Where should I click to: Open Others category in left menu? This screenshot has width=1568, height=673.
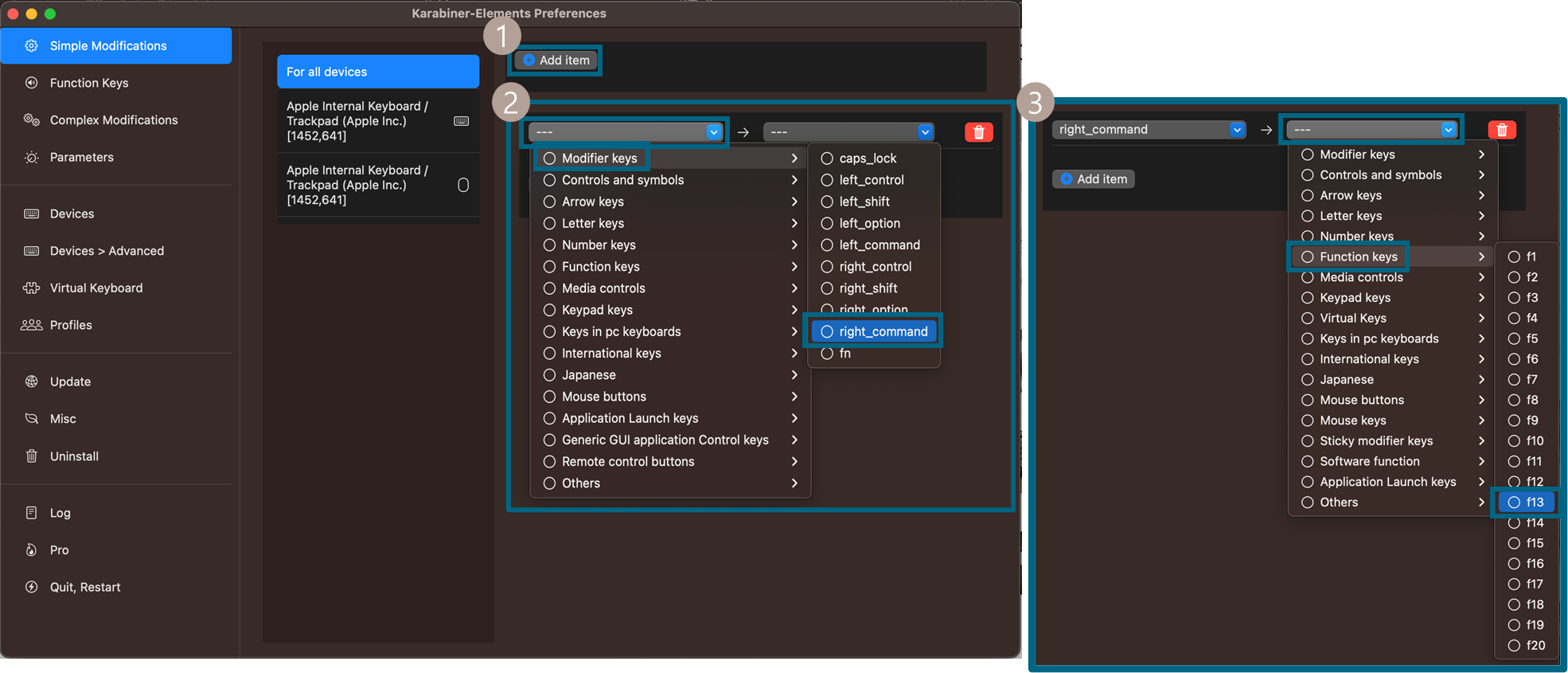pyautogui.click(x=670, y=483)
